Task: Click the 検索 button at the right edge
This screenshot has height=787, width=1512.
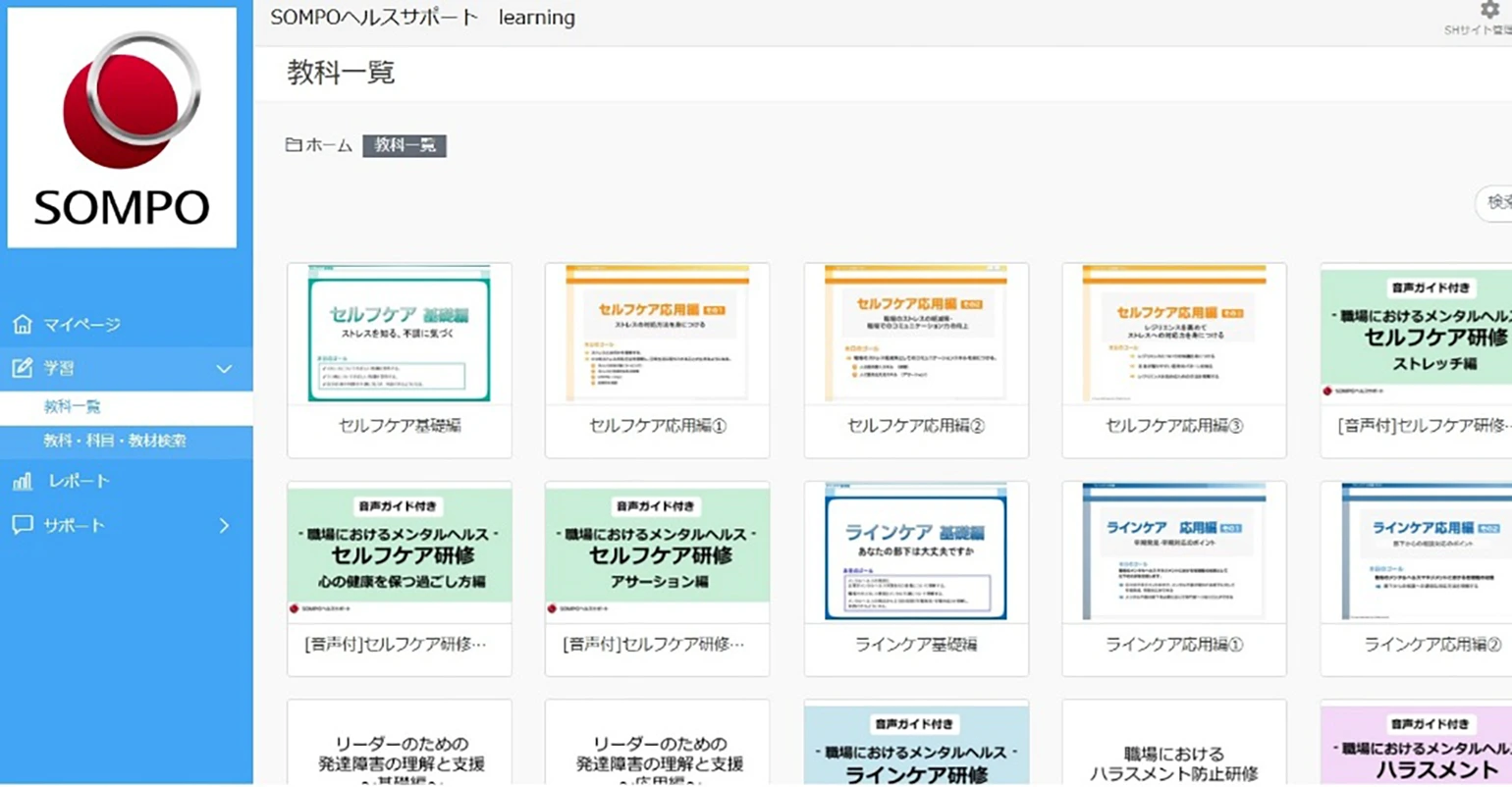Action: click(x=1494, y=202)
